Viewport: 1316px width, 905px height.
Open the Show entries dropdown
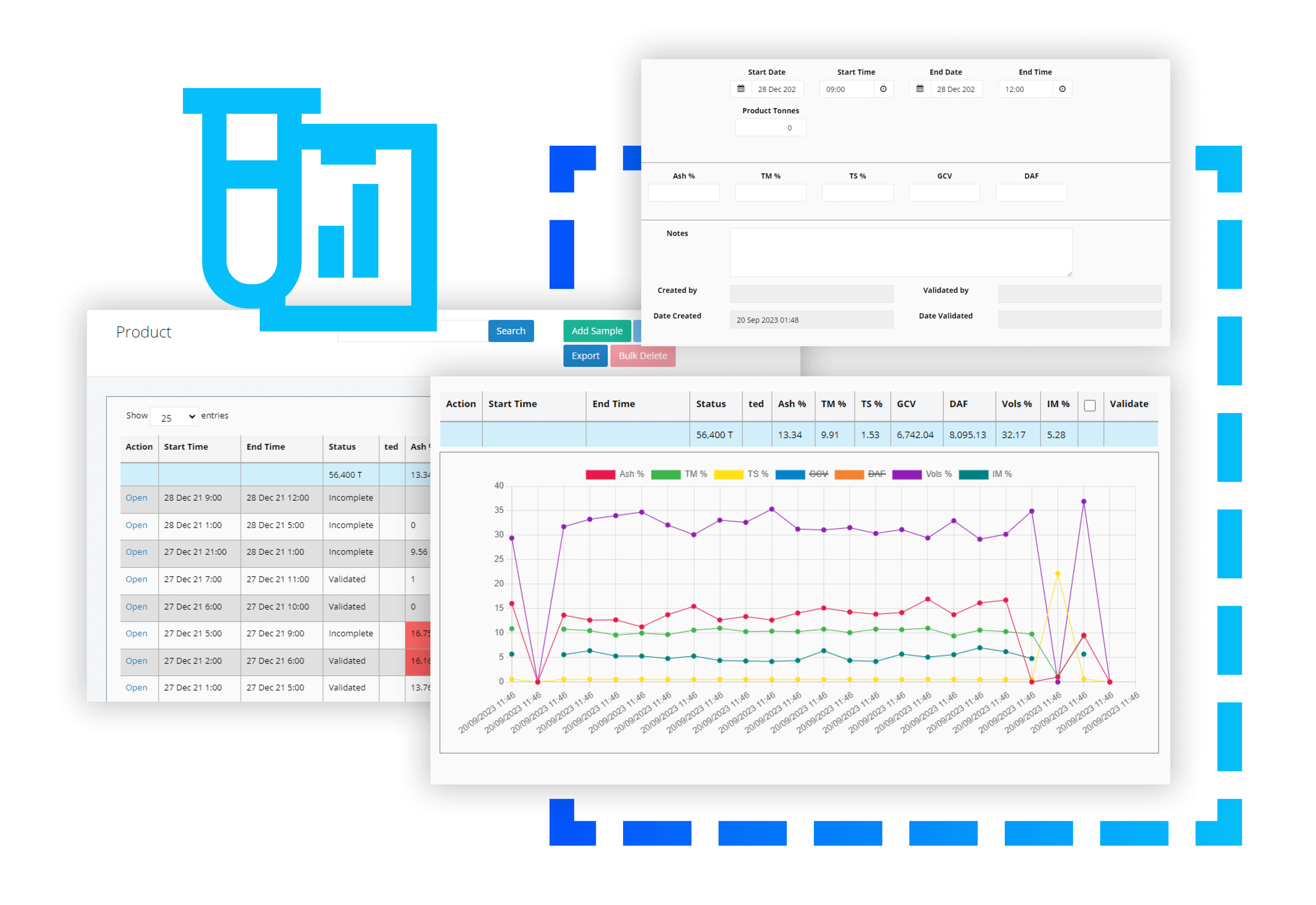[x=175, y=417]
